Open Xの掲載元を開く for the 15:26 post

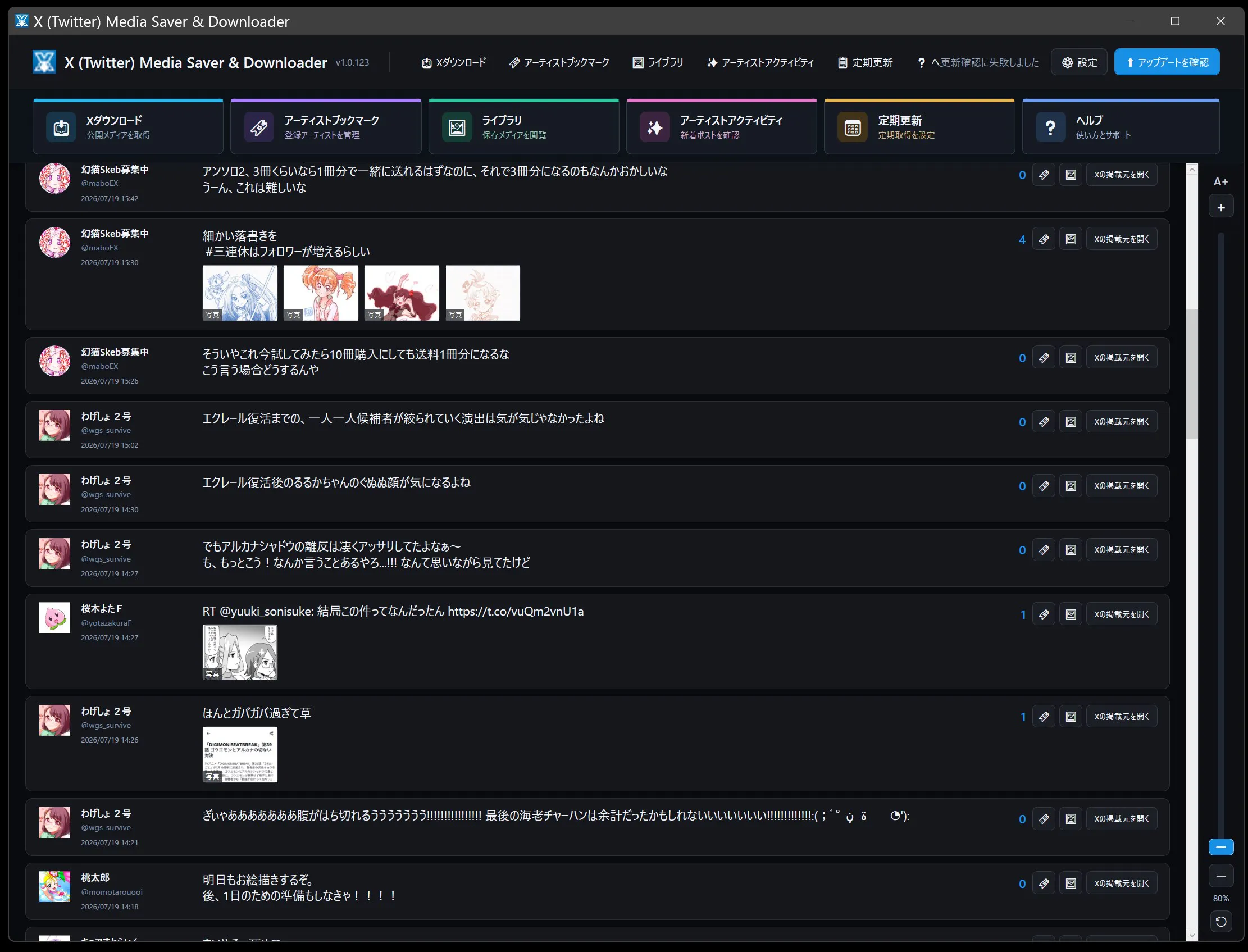click(x=1122, y=358)
